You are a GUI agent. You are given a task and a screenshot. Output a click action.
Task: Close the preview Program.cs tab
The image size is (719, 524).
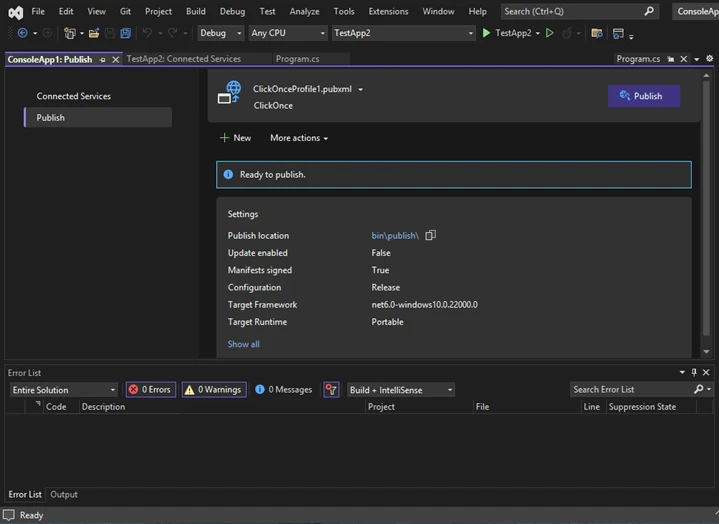(684, 59)
